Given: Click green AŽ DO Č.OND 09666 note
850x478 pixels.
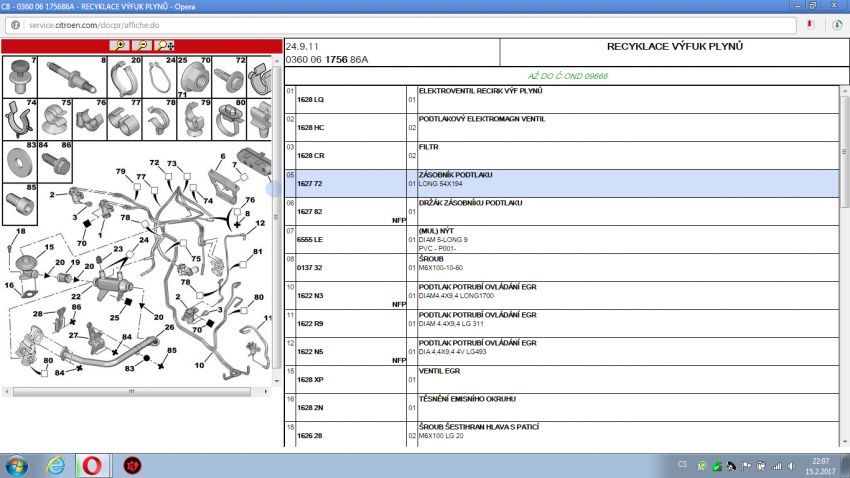Looking at the screenshot, I should tap(568, 76).
